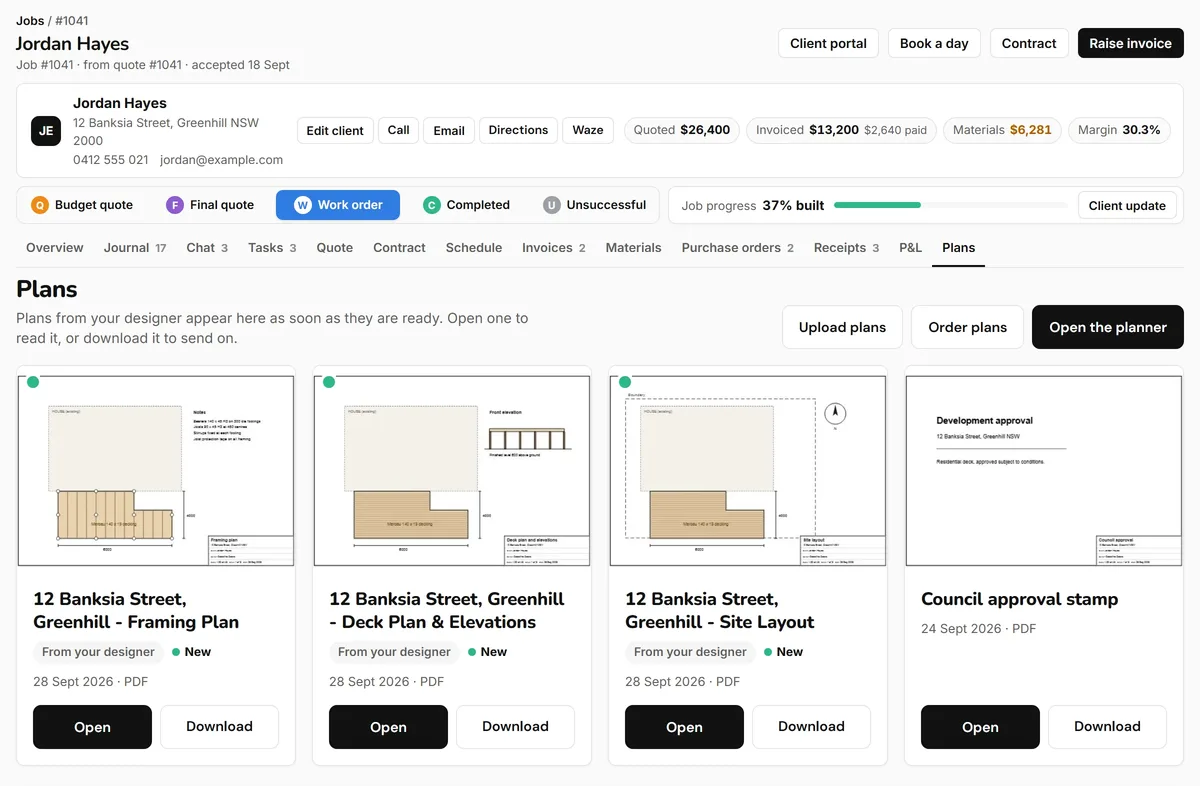The width and height of the screenshot is (1200, 786).
Task: Click Upload plans
Action: (x=842, y=327)
